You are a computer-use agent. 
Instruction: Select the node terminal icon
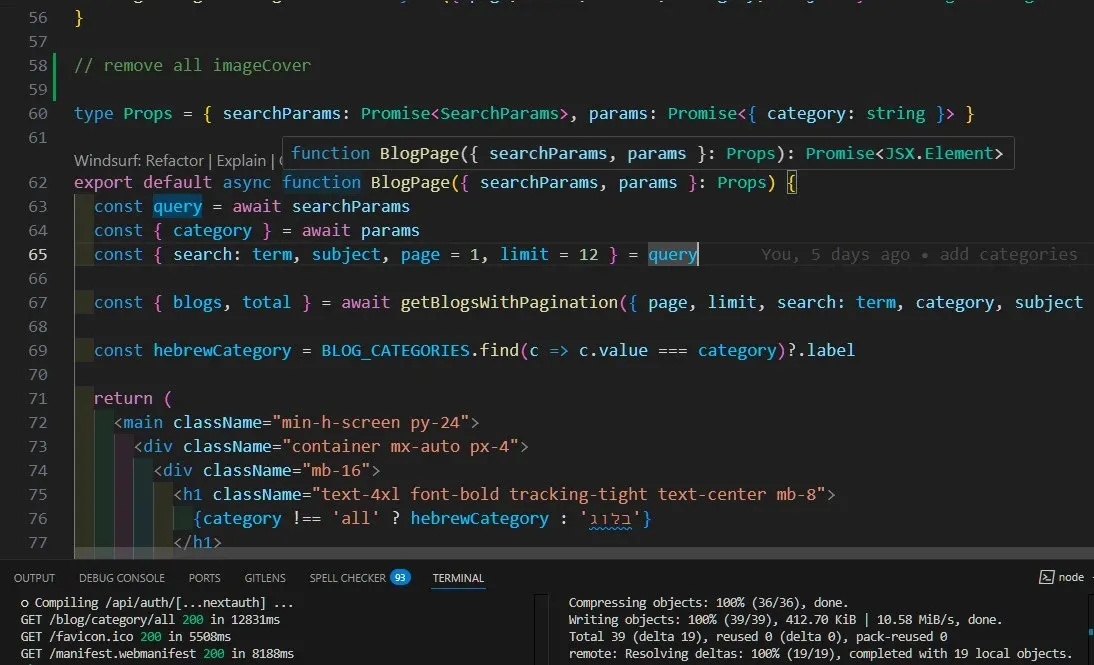tap(1046, 577)
